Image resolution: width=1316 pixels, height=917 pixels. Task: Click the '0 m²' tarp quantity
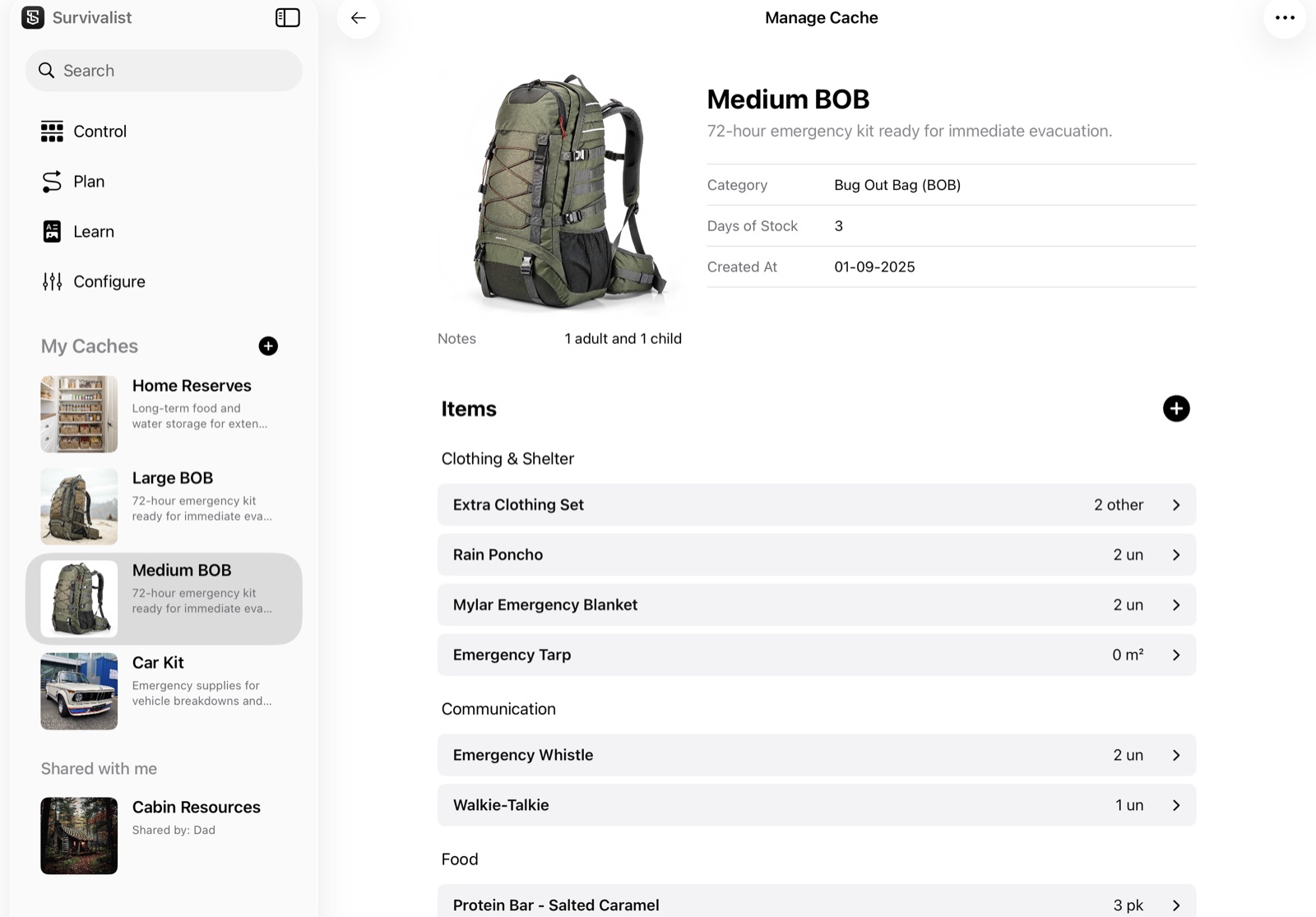[1128, 655]
